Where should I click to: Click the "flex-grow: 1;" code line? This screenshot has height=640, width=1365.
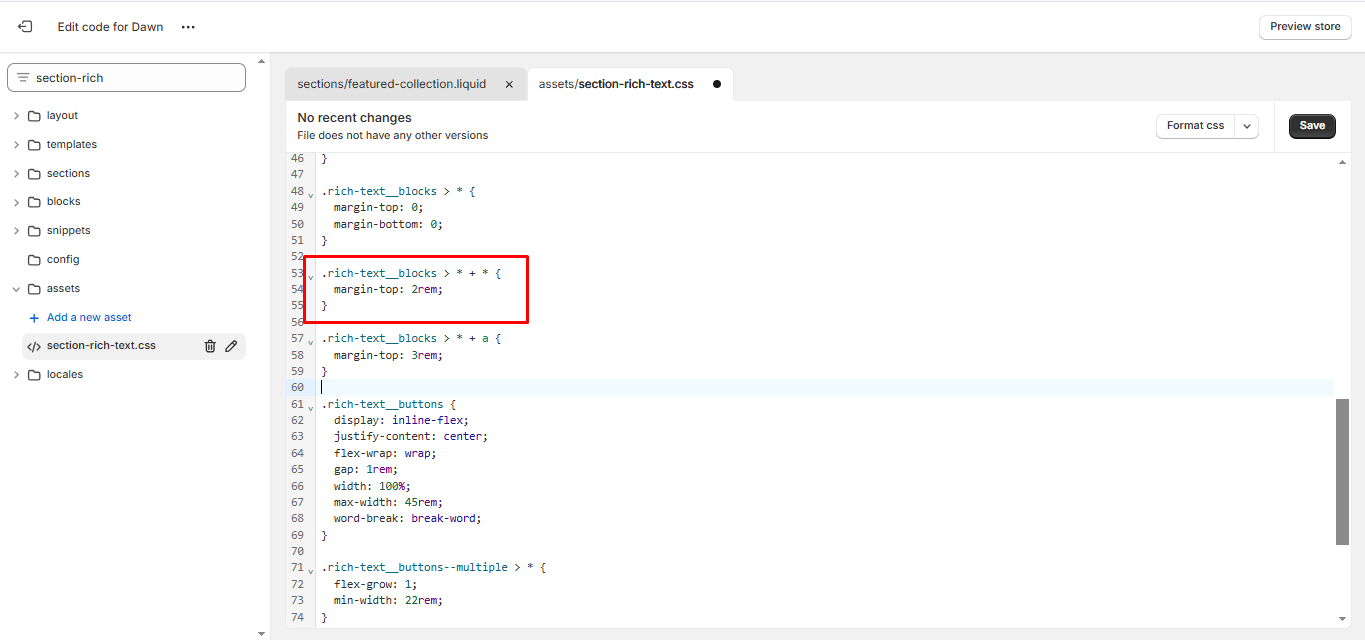click(376, 584)
